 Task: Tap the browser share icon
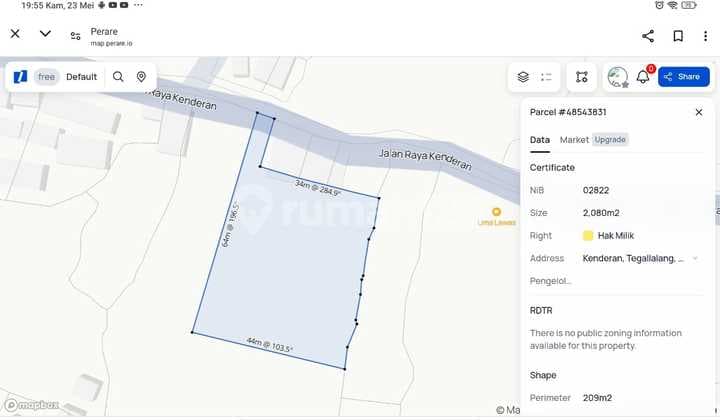point(648,36)
